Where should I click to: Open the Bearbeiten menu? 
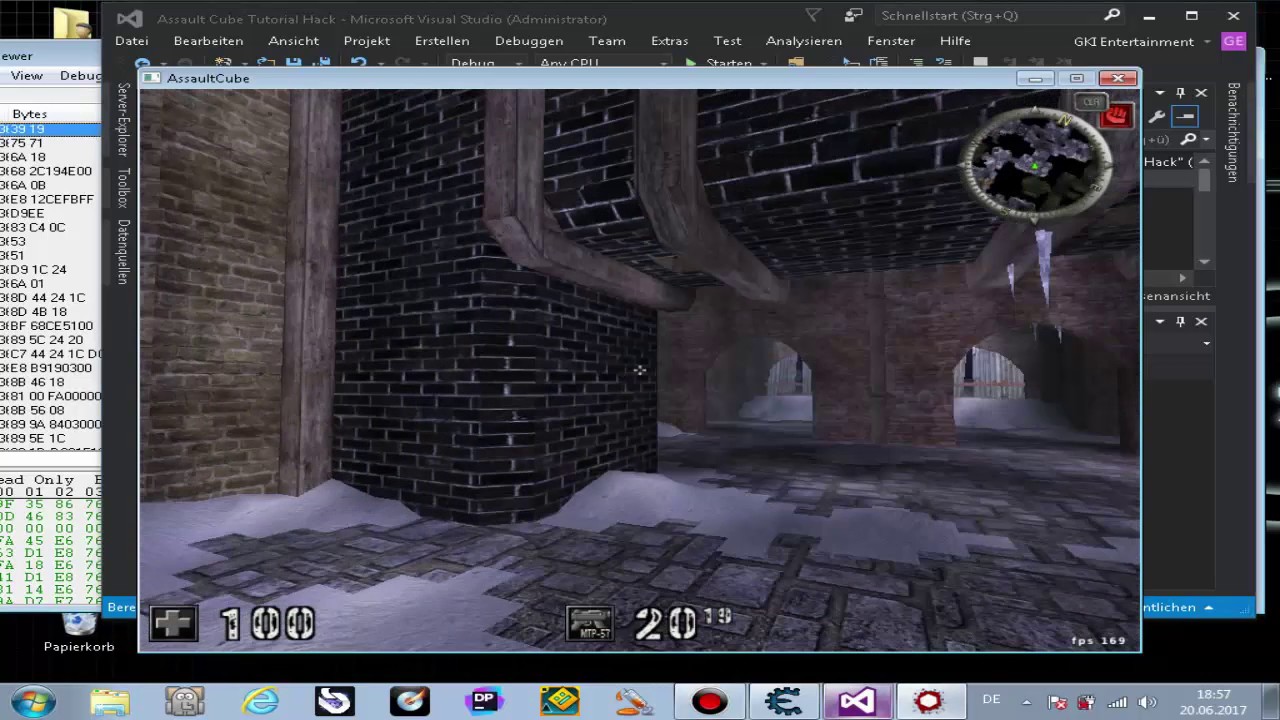208,41
